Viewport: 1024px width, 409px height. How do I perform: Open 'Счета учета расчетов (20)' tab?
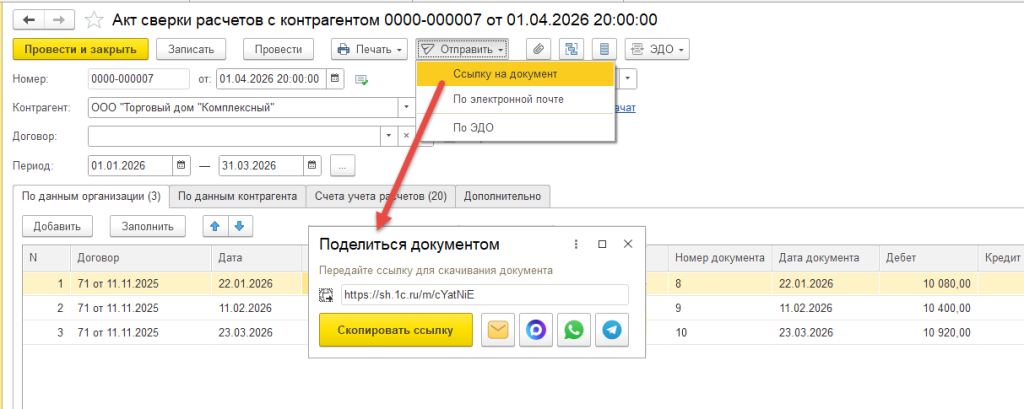[x=379, y=196]
